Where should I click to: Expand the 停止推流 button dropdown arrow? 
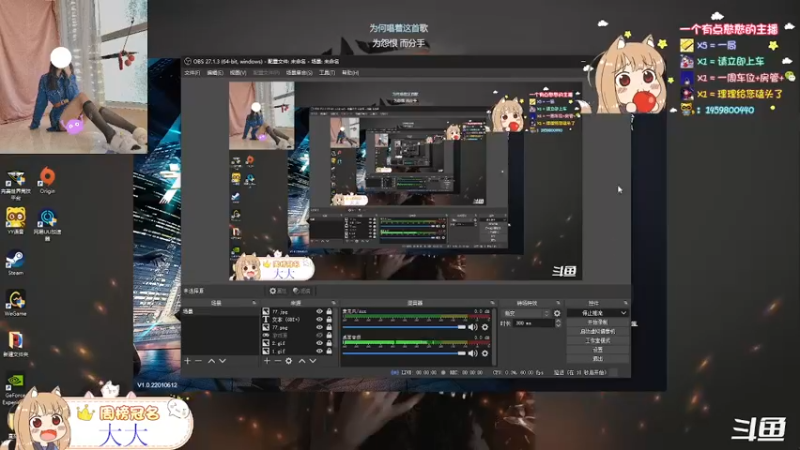(623, 313)
